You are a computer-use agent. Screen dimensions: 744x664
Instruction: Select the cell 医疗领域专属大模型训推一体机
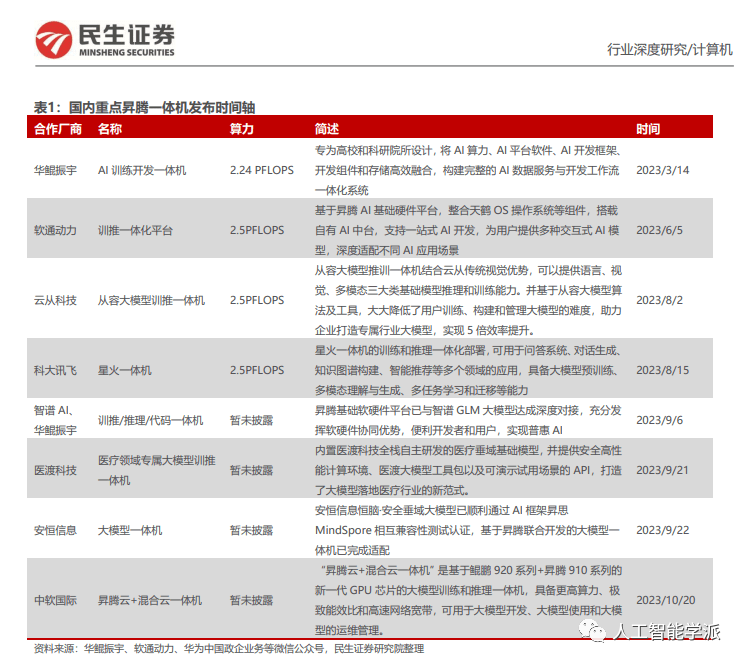(x=157, y=470)
